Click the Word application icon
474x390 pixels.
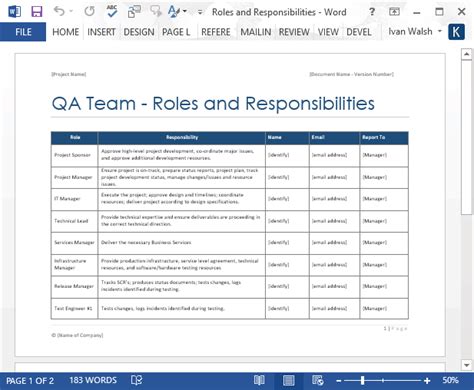pos(14,12)
